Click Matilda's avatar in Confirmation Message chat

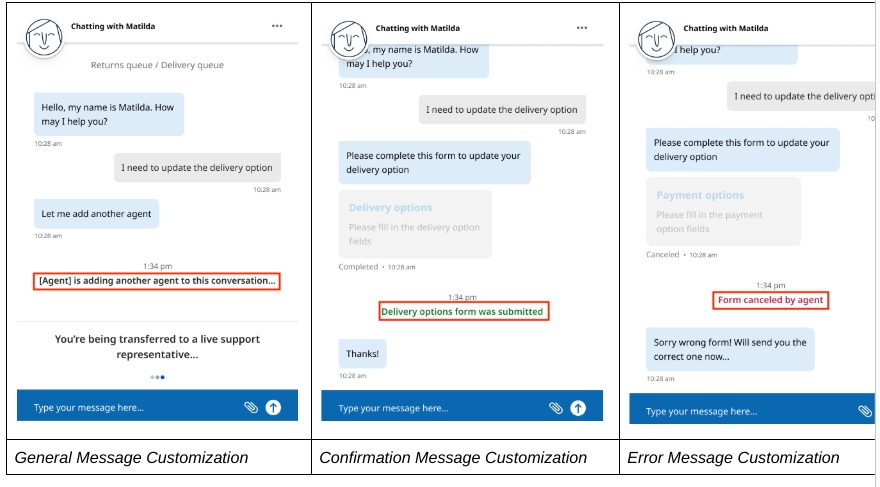tap(348, 39)
